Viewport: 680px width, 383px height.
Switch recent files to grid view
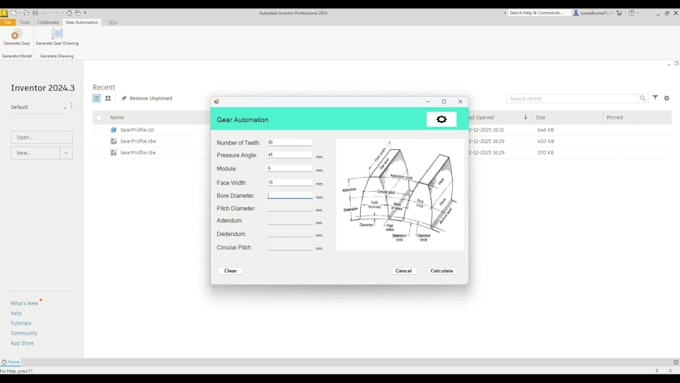click(108, 98)
